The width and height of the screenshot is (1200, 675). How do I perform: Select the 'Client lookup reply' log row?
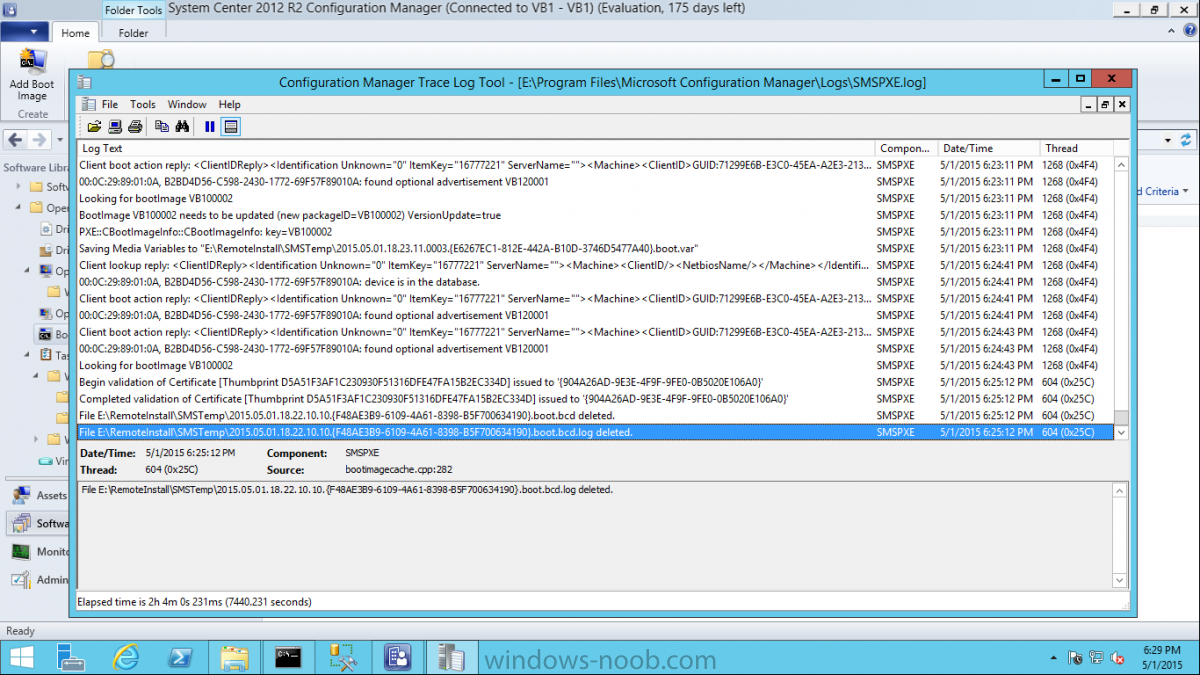tap(595, 265)
